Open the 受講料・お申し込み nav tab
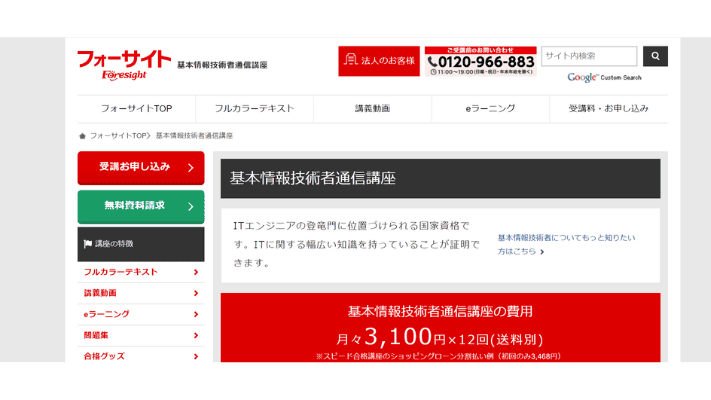This screenshot has height=400, width=711. click(609, 109)
